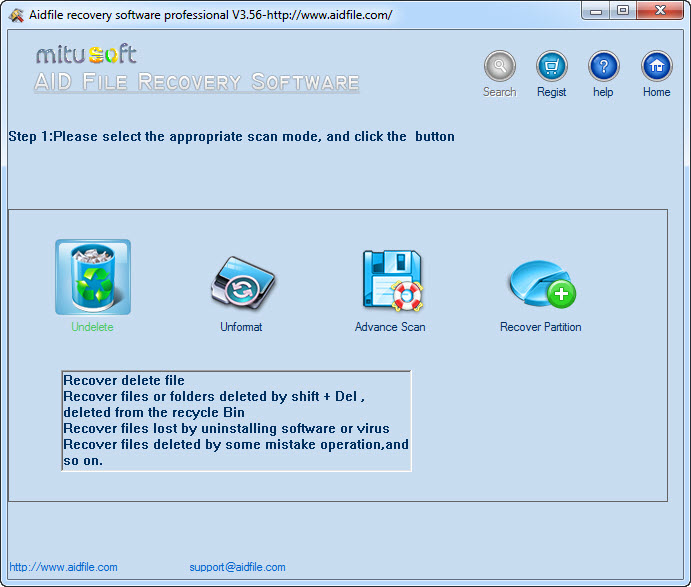
Task: Open the Regist shopping cart icon
Action: point(552,66)
